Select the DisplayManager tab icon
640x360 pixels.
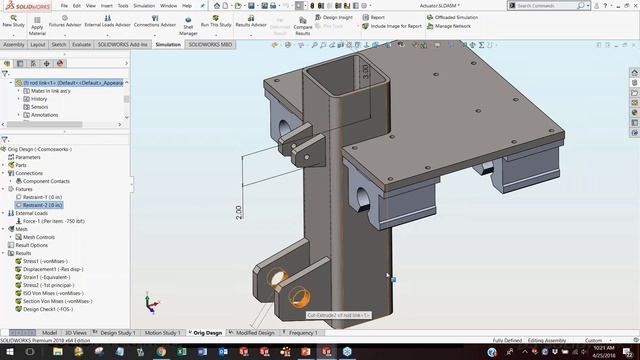(x=60, y=63)
